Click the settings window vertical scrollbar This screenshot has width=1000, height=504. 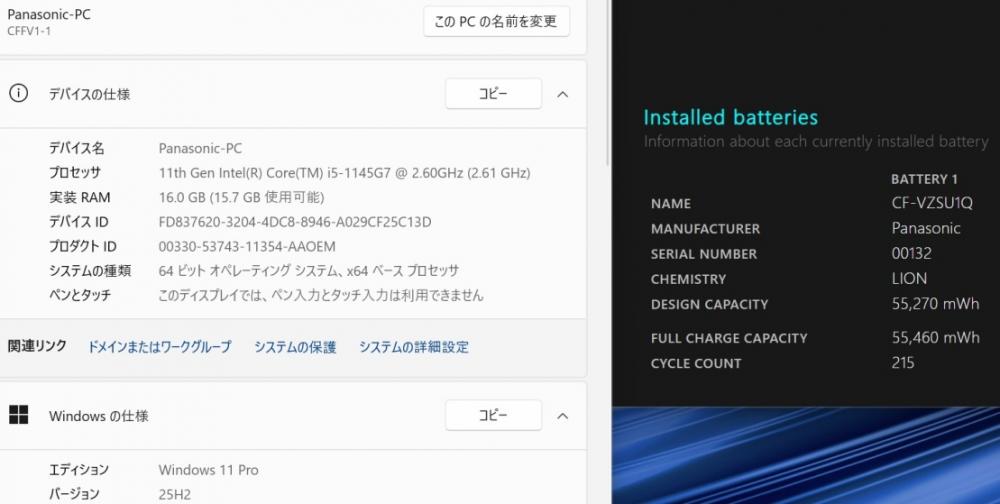(608, 83)
